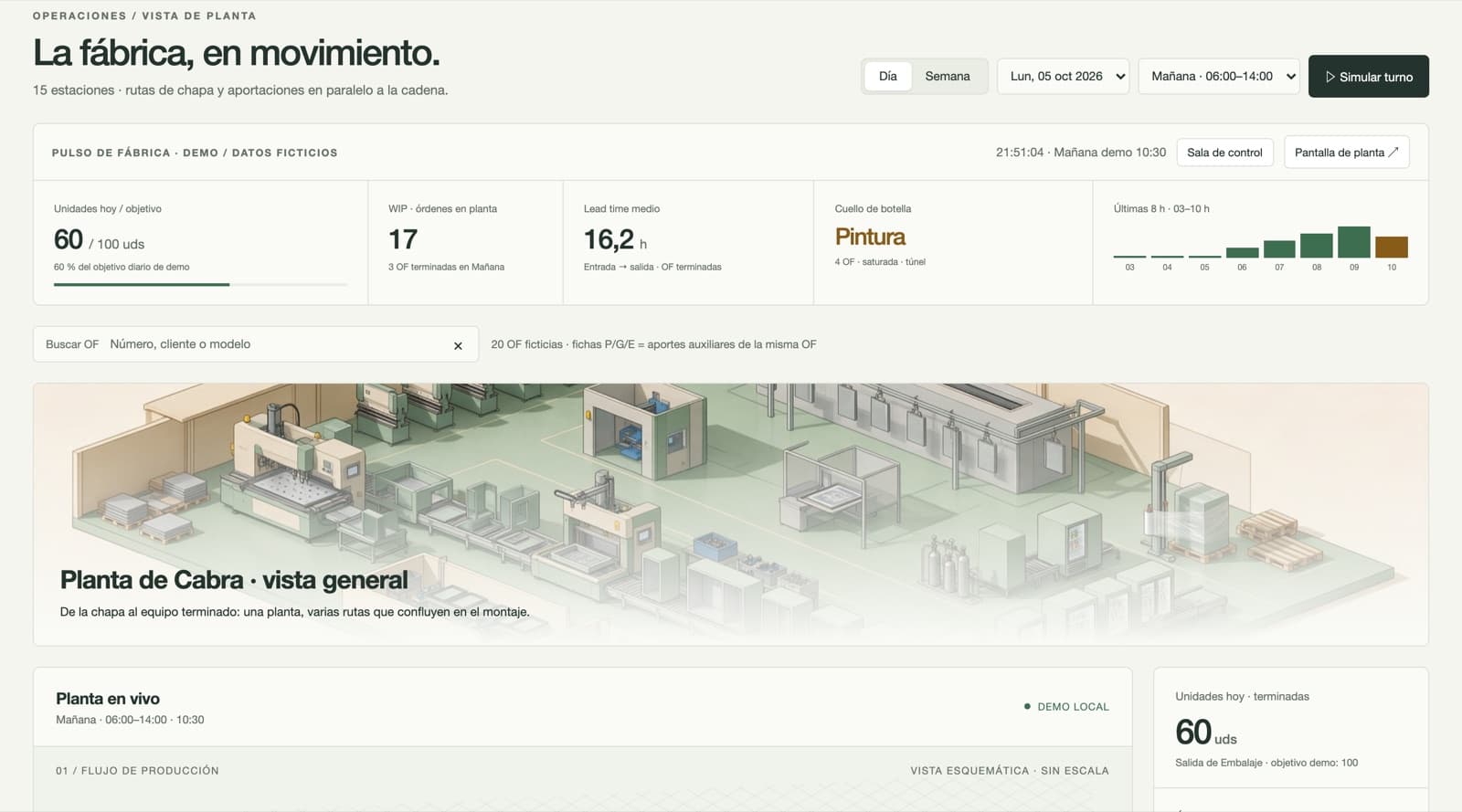The width and height of the screenshot is (1462, 812).
Task: Click 'PULSO DE FÁBRICA · DEMO / DATOS FICTICIOS'
Action: click(195, 153)
